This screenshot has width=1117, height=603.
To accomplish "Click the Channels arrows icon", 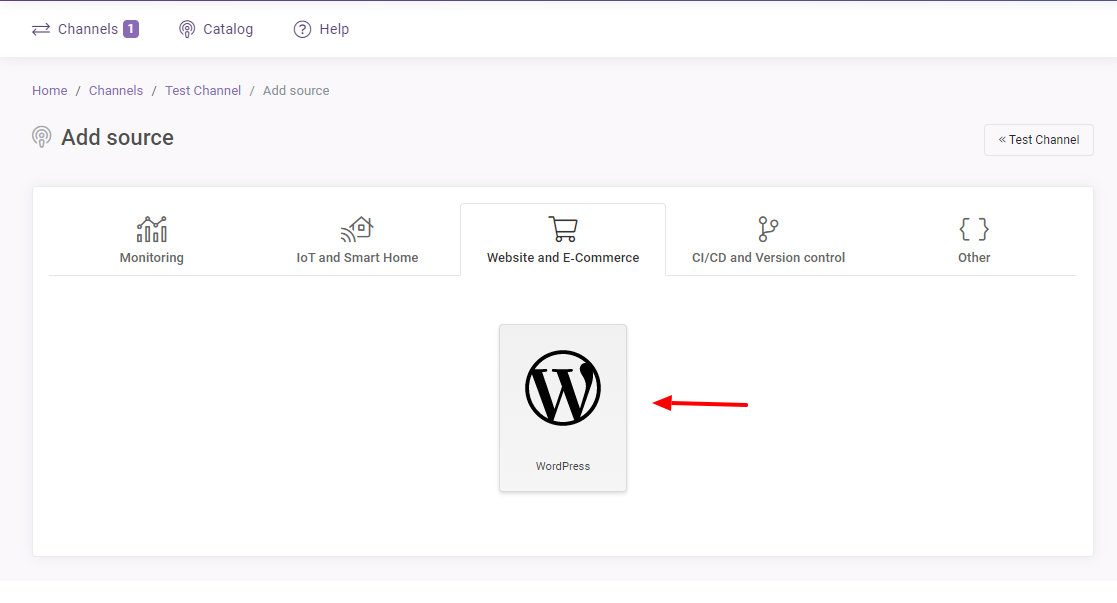I will [x=41, y=29].
